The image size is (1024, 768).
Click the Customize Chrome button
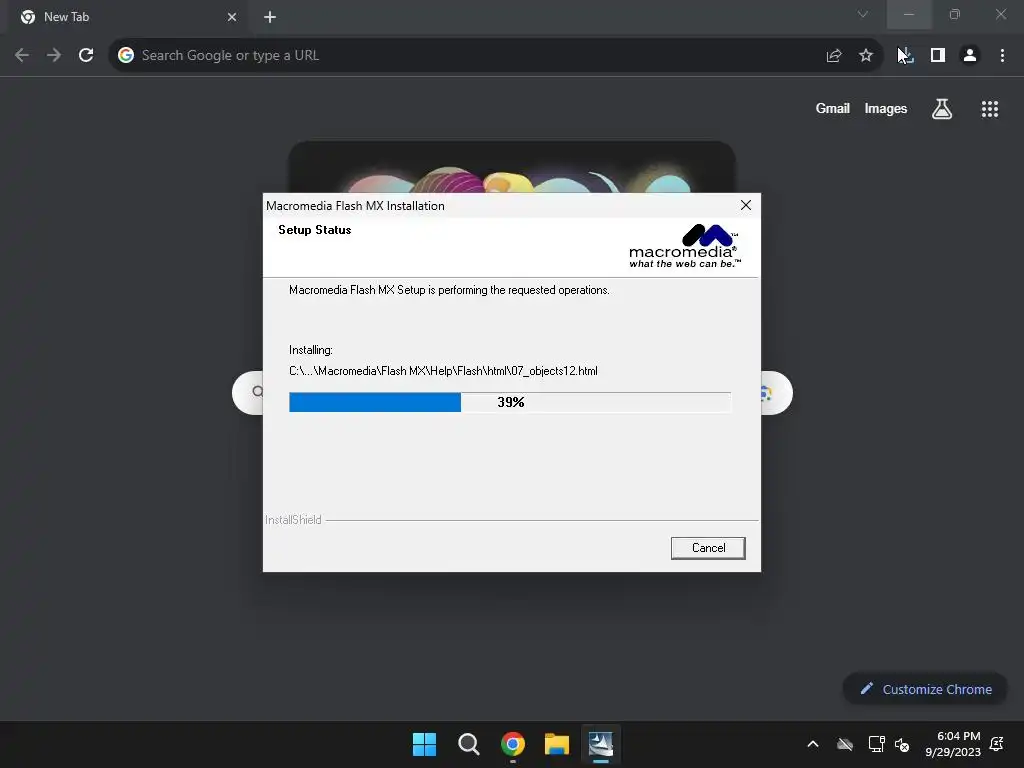[x=925, y=689]
